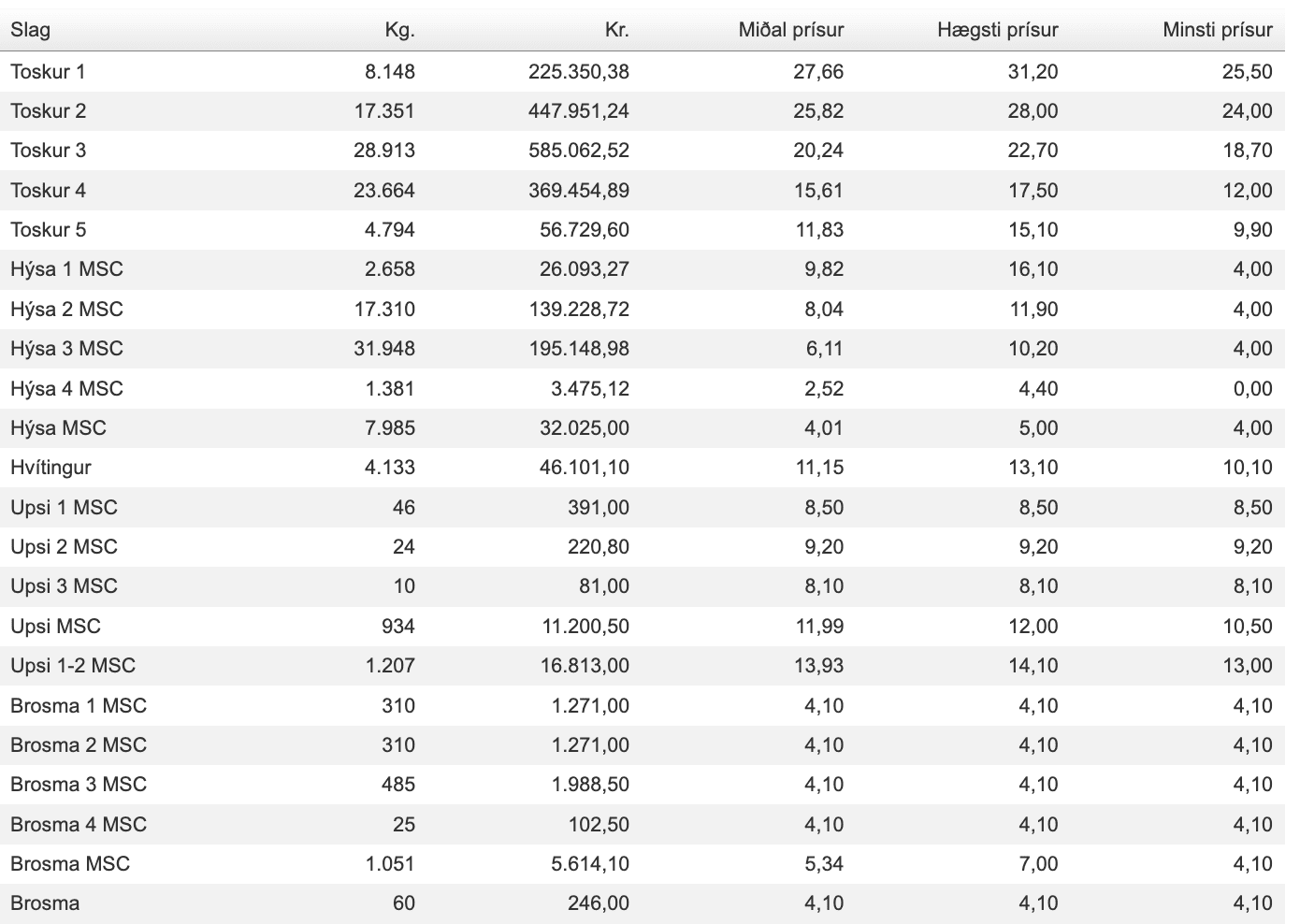Select the Toskur 5 row label
This screenshot has width=1300, height=924.
click(x=48, y=230)
